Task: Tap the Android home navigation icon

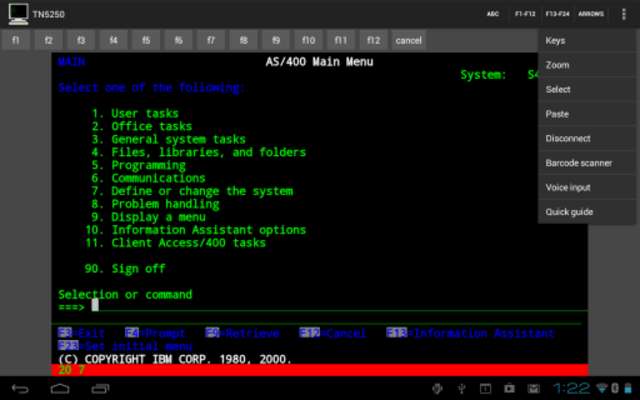Action: 60,389
